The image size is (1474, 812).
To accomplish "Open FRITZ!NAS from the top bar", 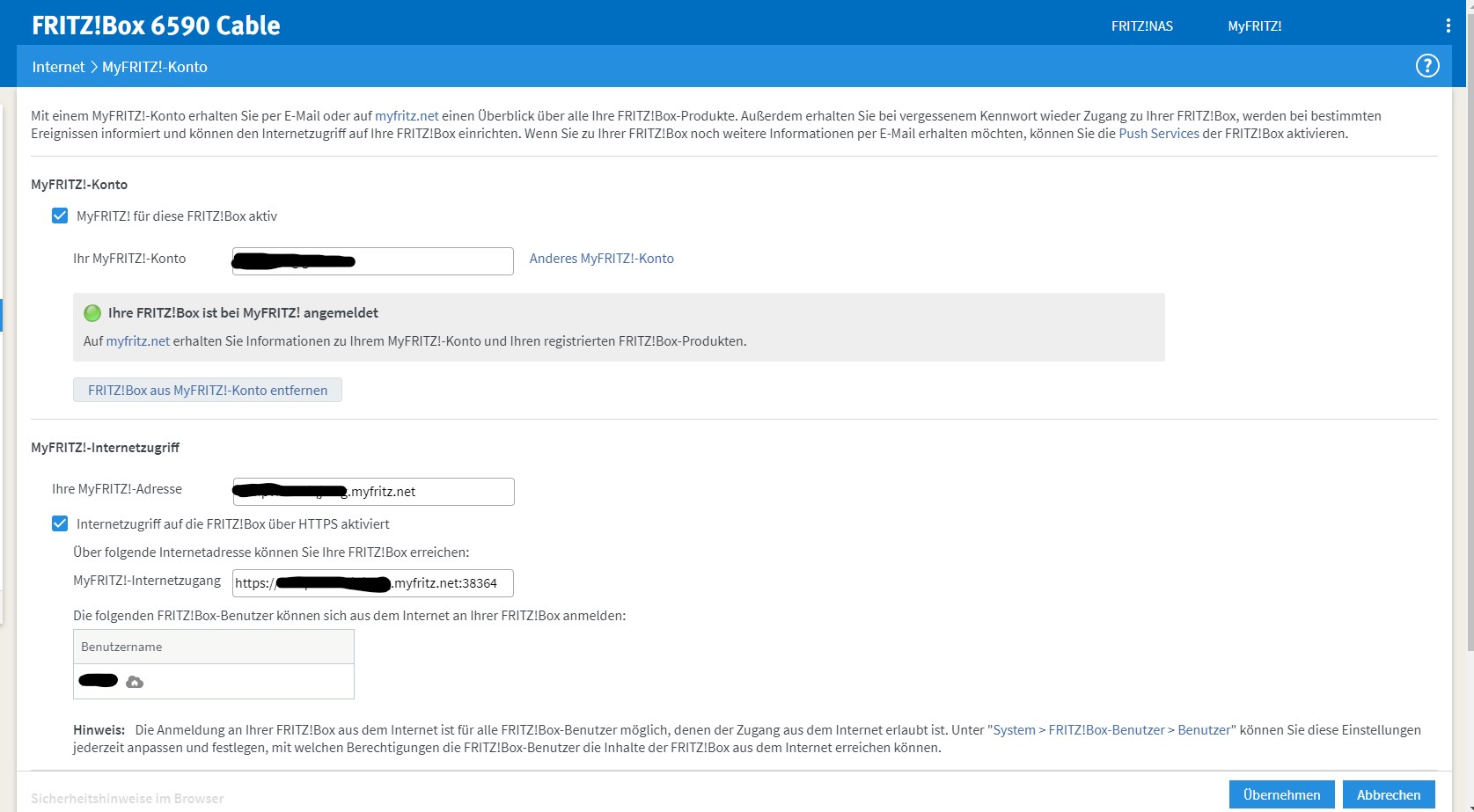I will pos(1141,26).
